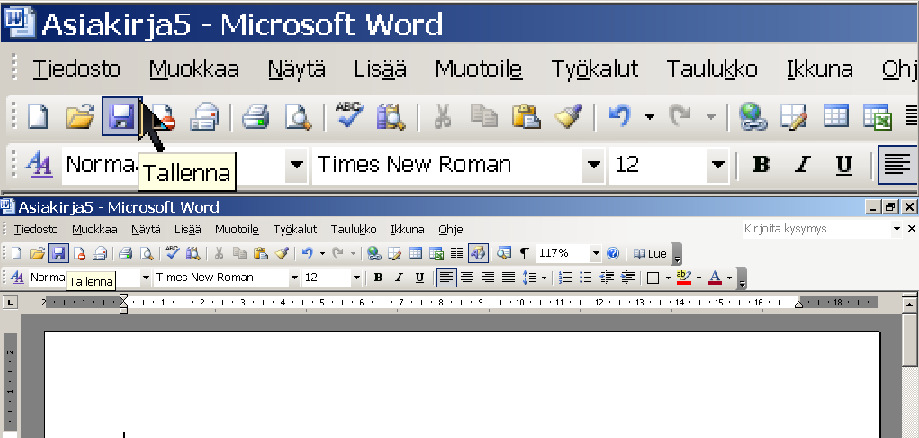Click the magnified Copy icon
Image resolution: width=919 pixels, height=438 pixels.
coord(484,116)
